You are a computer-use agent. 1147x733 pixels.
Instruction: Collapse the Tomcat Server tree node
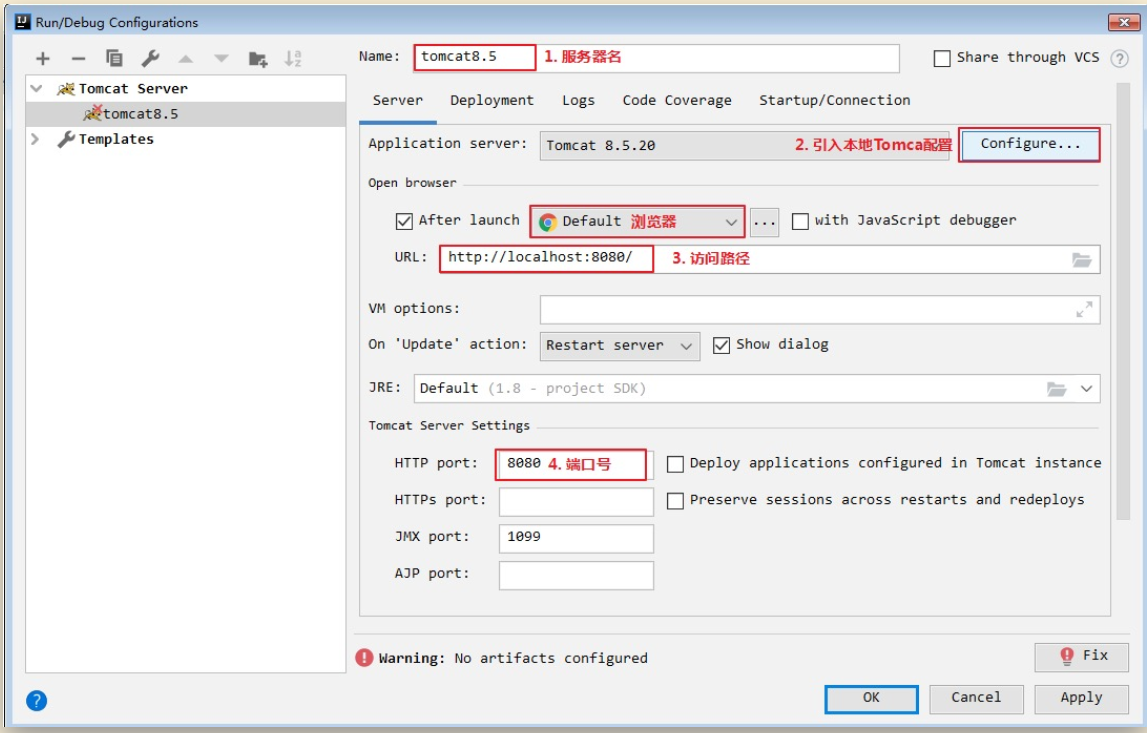tap(37, 89)
